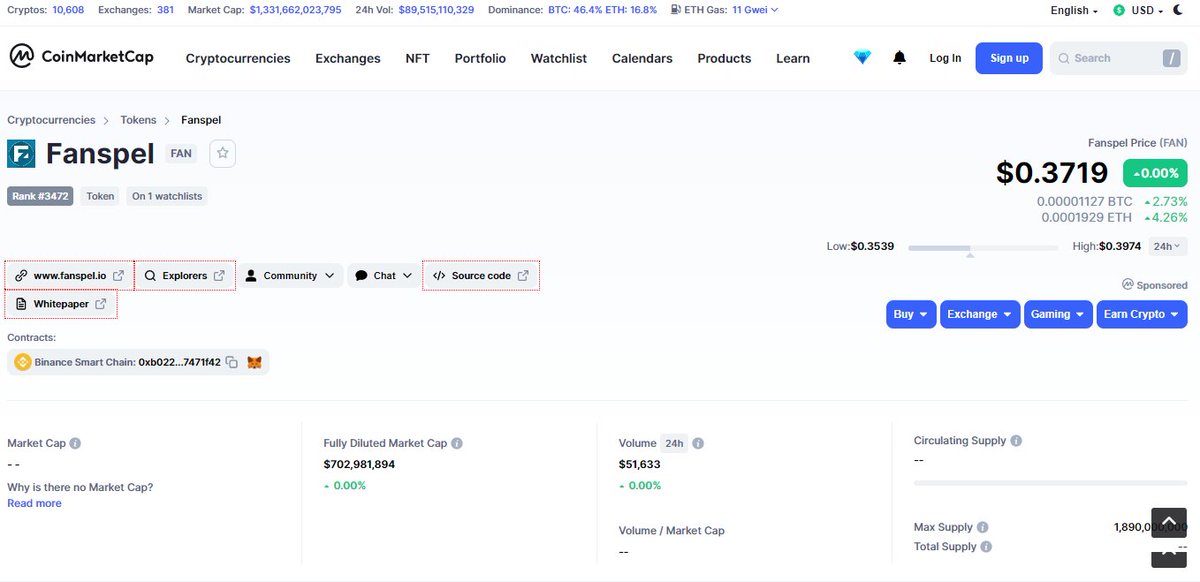Add token to MetaMask fox icon
Viewport: 1200px width, 582px height.
coord(255,362)
